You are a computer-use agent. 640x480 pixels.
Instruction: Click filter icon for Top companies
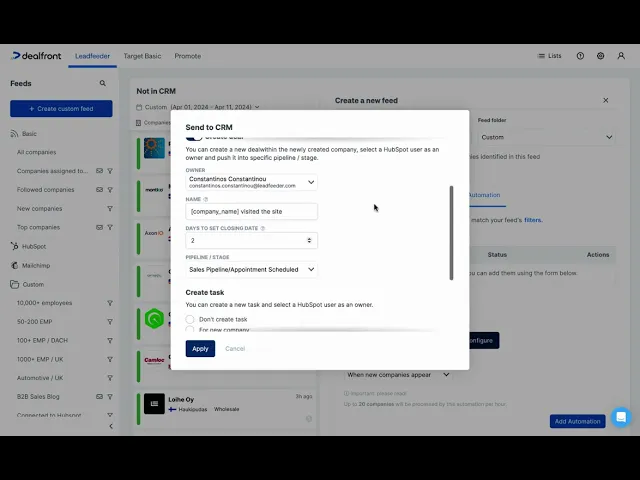(110, 227)
